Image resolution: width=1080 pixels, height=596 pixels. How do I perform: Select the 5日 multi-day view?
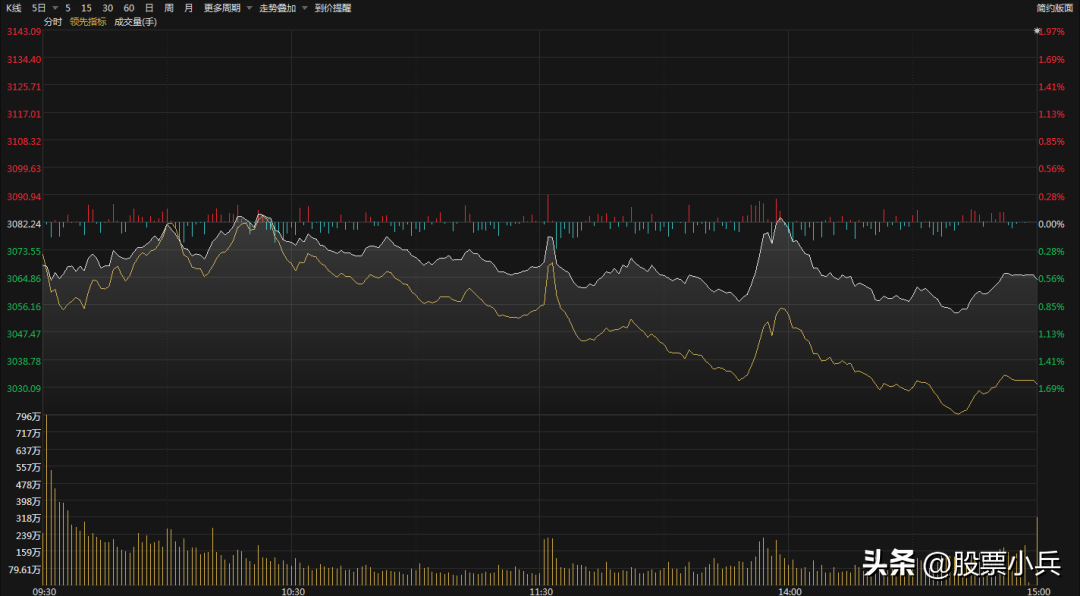[x=38, y=8]
